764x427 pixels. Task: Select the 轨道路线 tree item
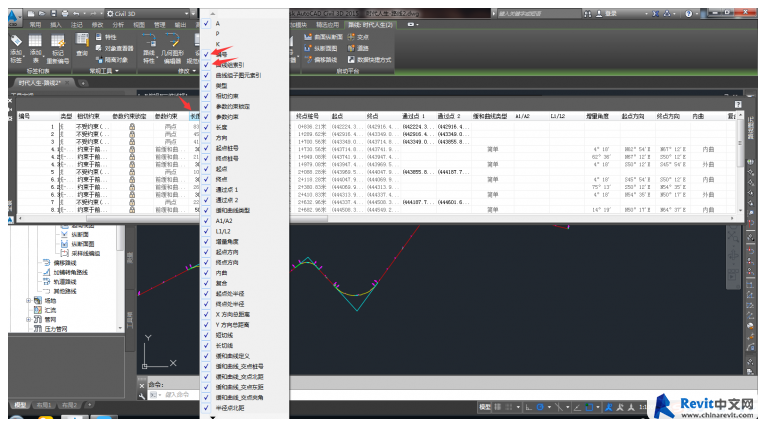coord(64,282)
